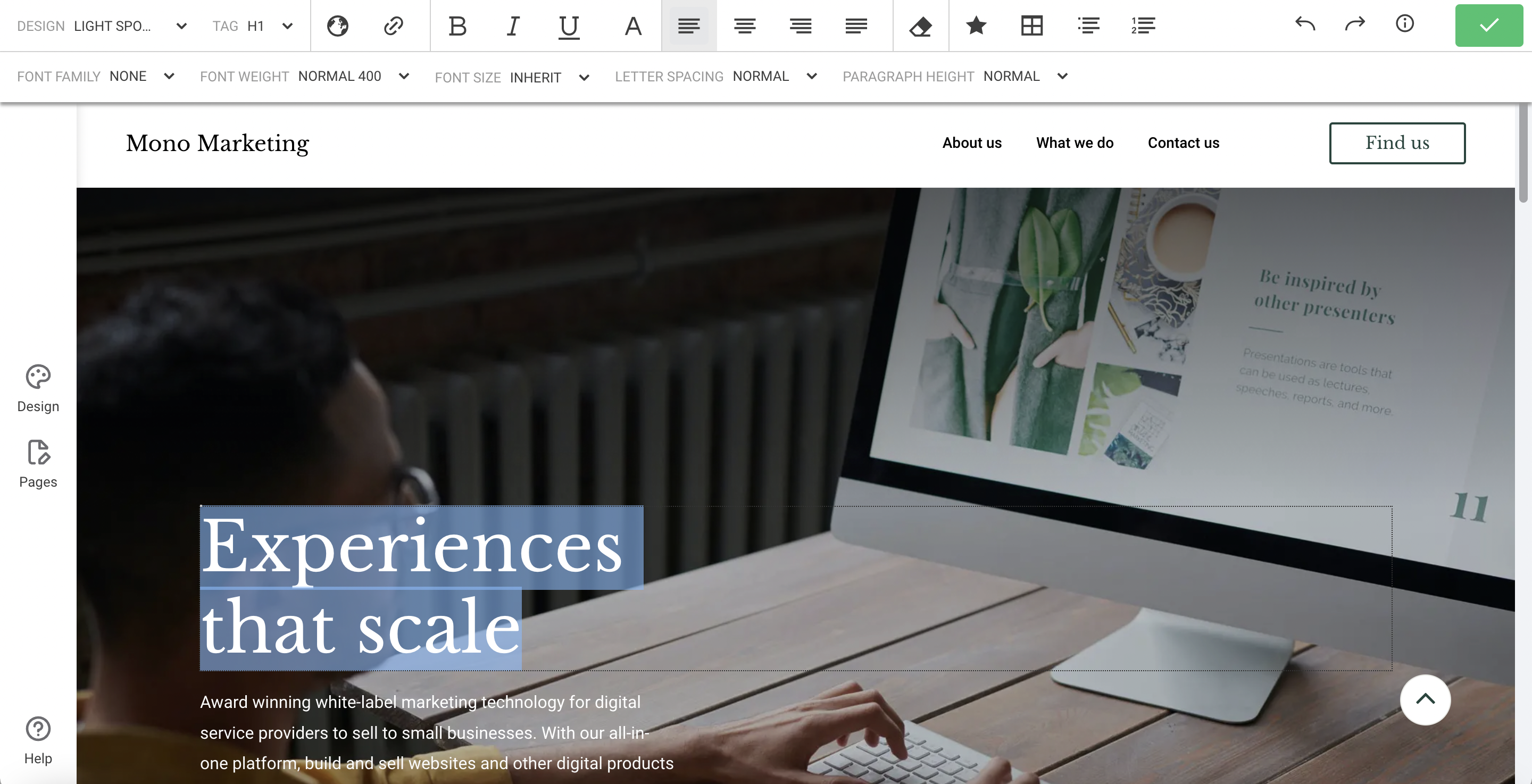1532x784 pixels.
Task: Insert a table with the grid icon
Action: (x=1032, y=26)
